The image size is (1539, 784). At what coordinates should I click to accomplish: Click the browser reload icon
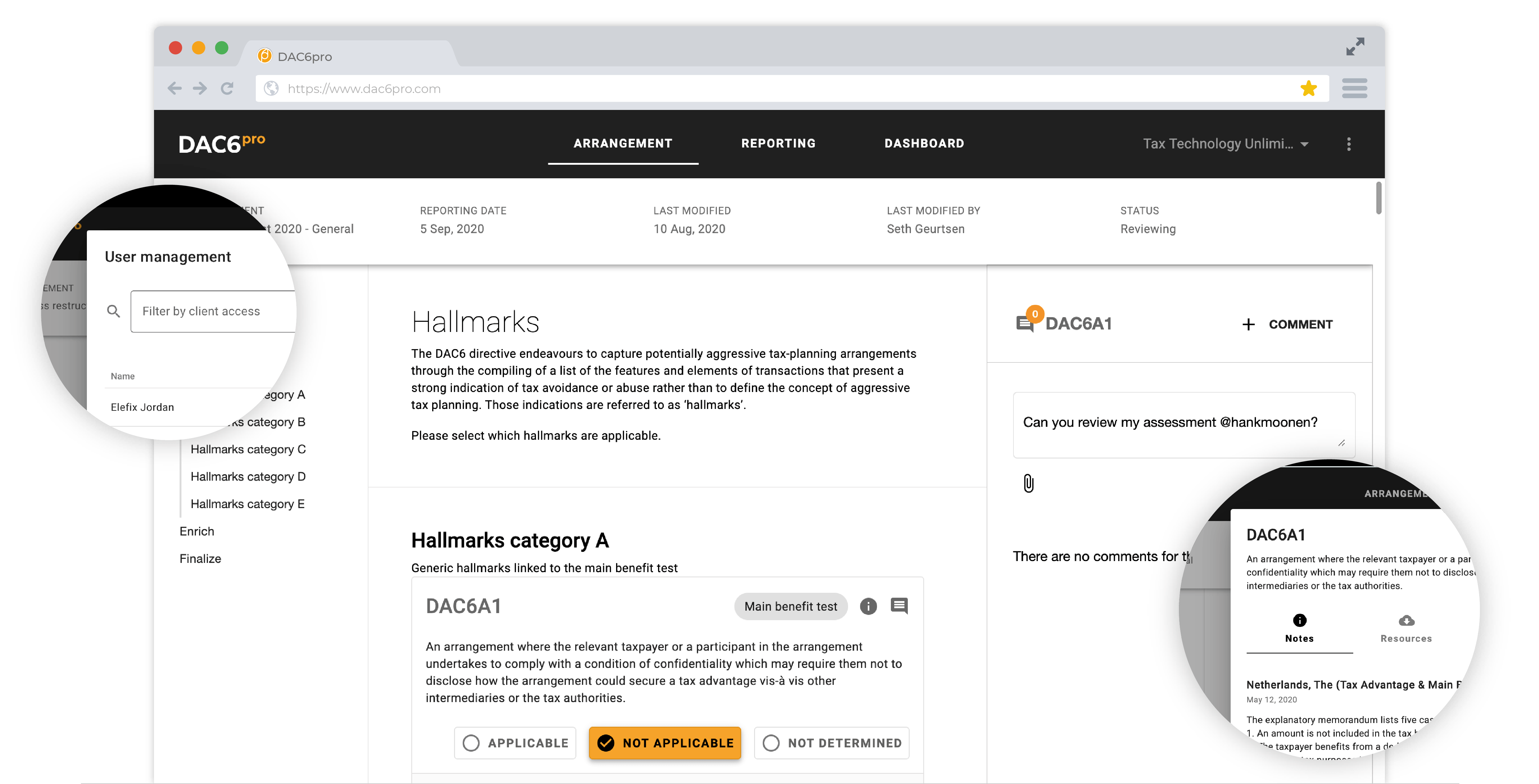(x=227, y=88)
